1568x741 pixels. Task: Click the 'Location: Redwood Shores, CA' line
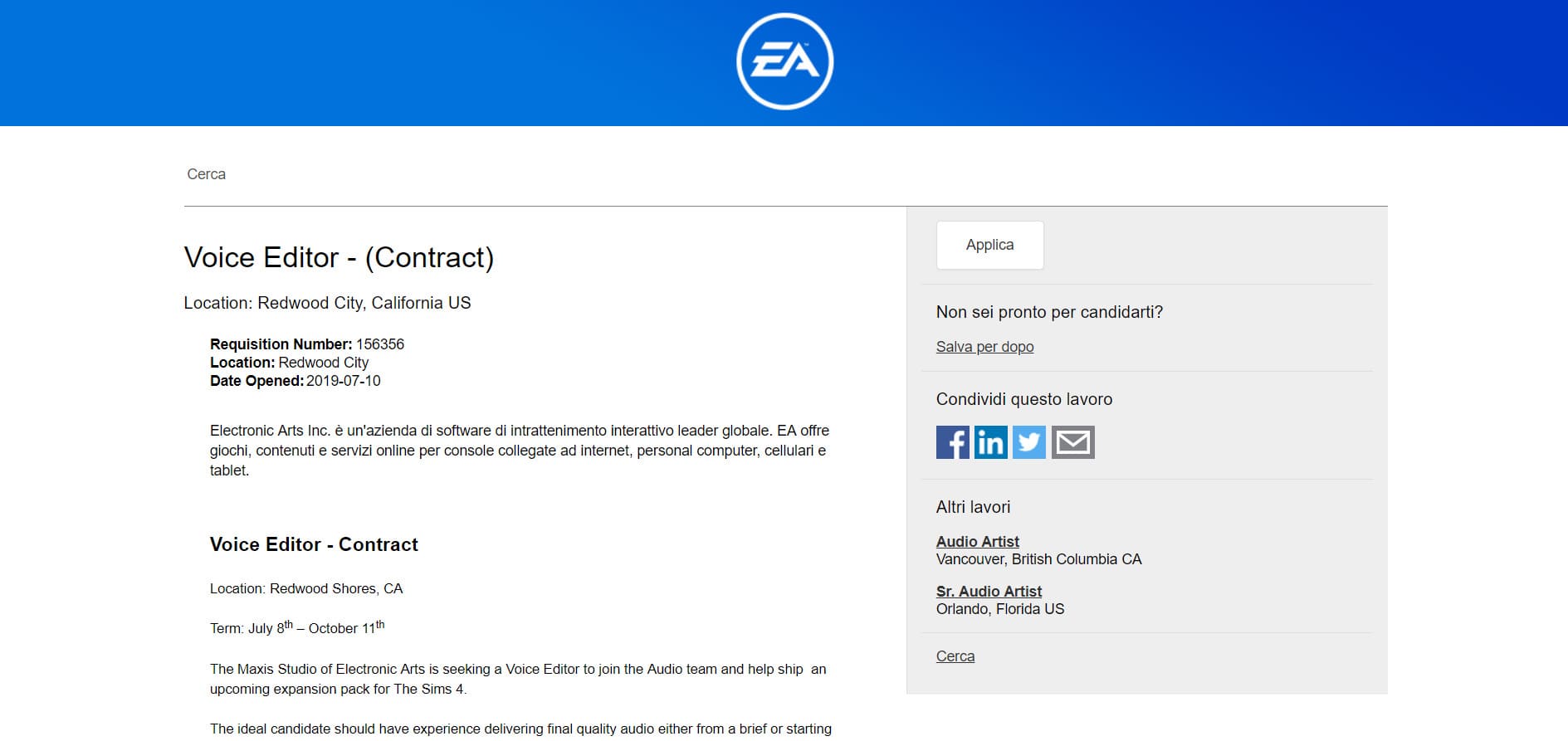(306, 588)
